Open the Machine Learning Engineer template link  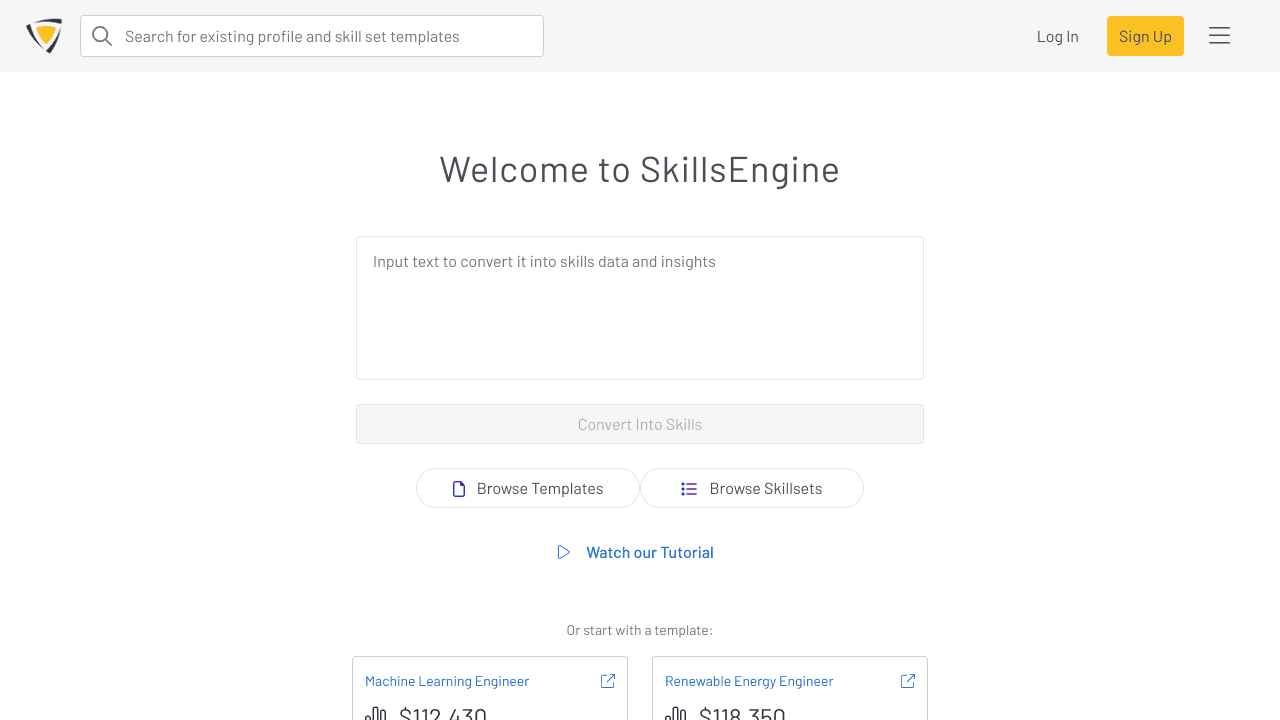[x=447, y=681]
